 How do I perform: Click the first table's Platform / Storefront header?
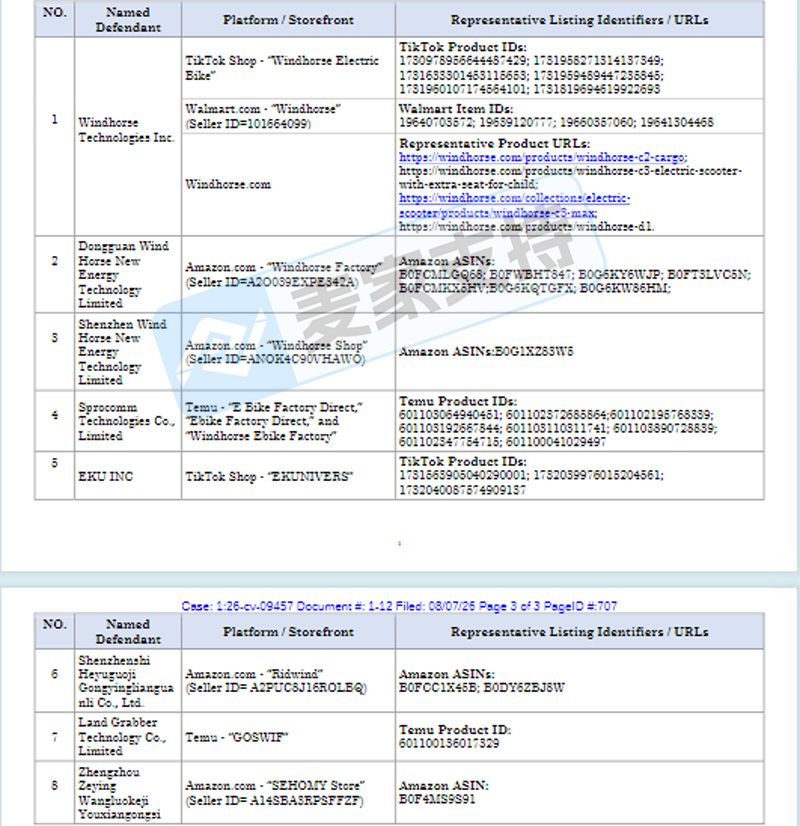coord(288,19)
